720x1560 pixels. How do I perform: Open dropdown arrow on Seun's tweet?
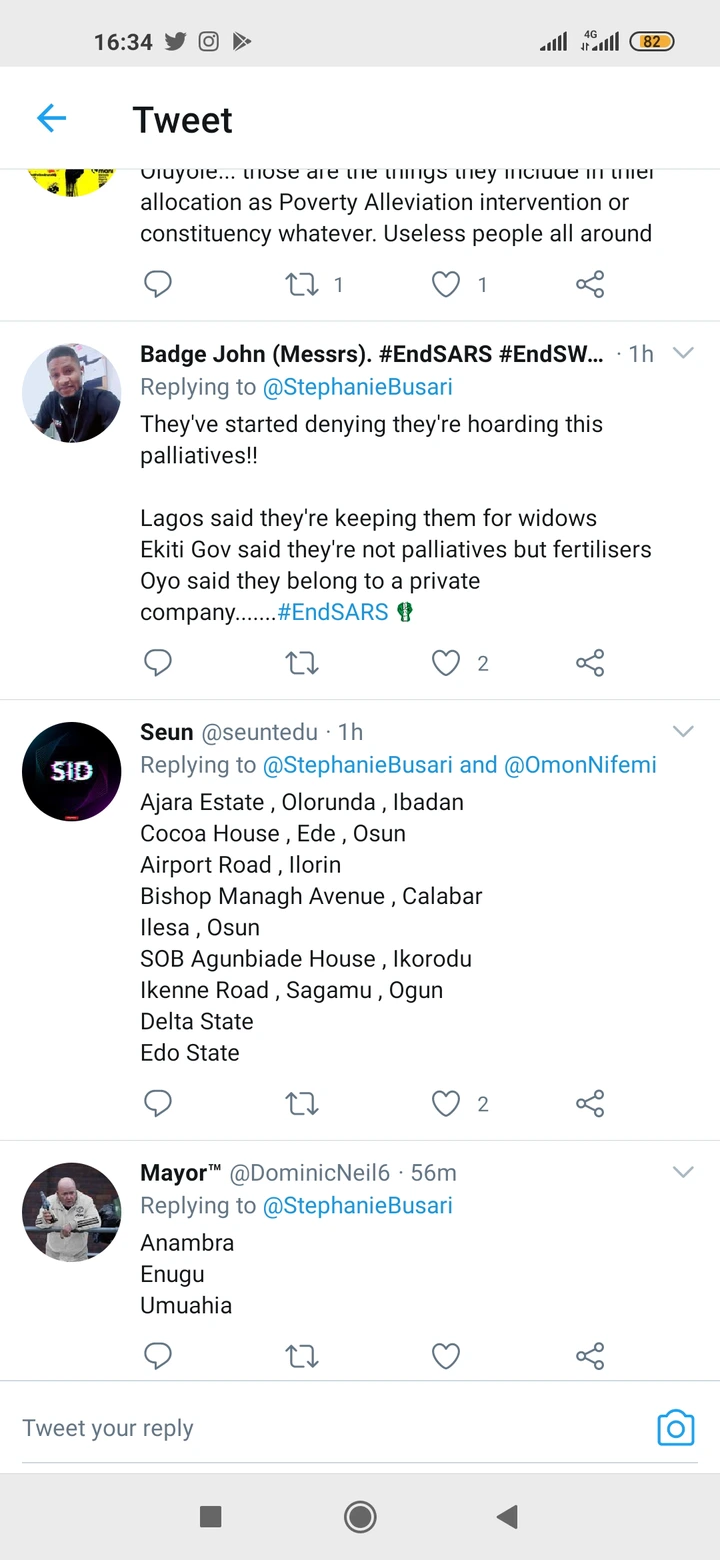tap(683, 732)
